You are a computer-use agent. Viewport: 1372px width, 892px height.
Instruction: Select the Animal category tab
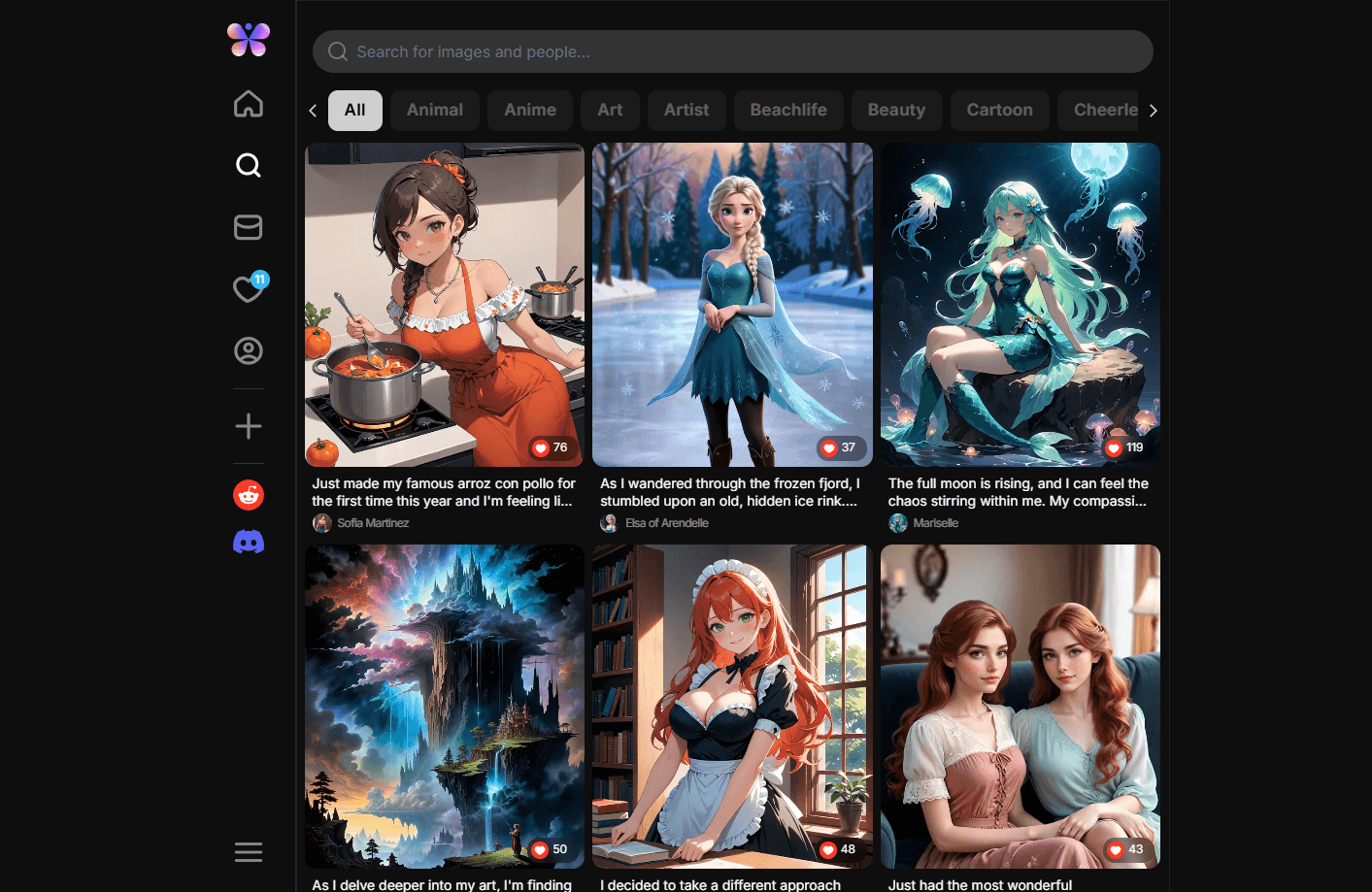pos(435,111)
